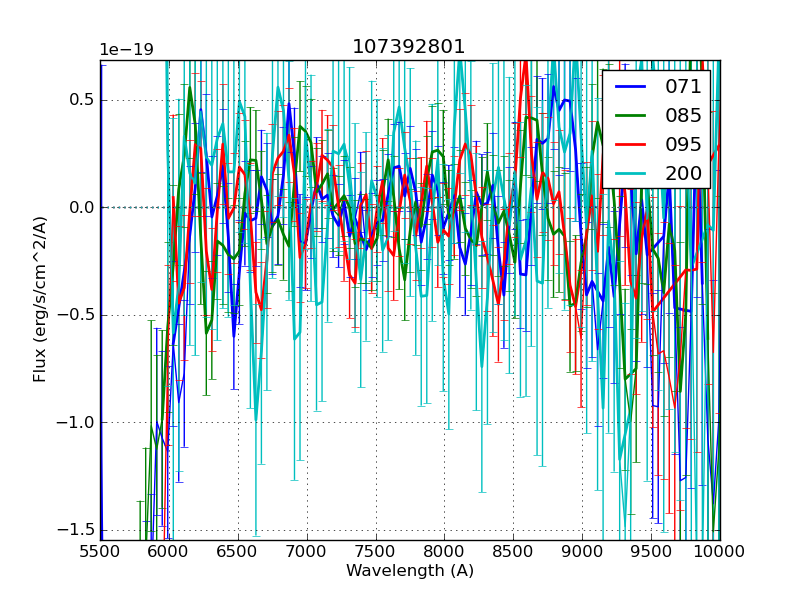800x600 pixels.
Task: Select the red 095 legend line swatch
Action: (630, 144)
